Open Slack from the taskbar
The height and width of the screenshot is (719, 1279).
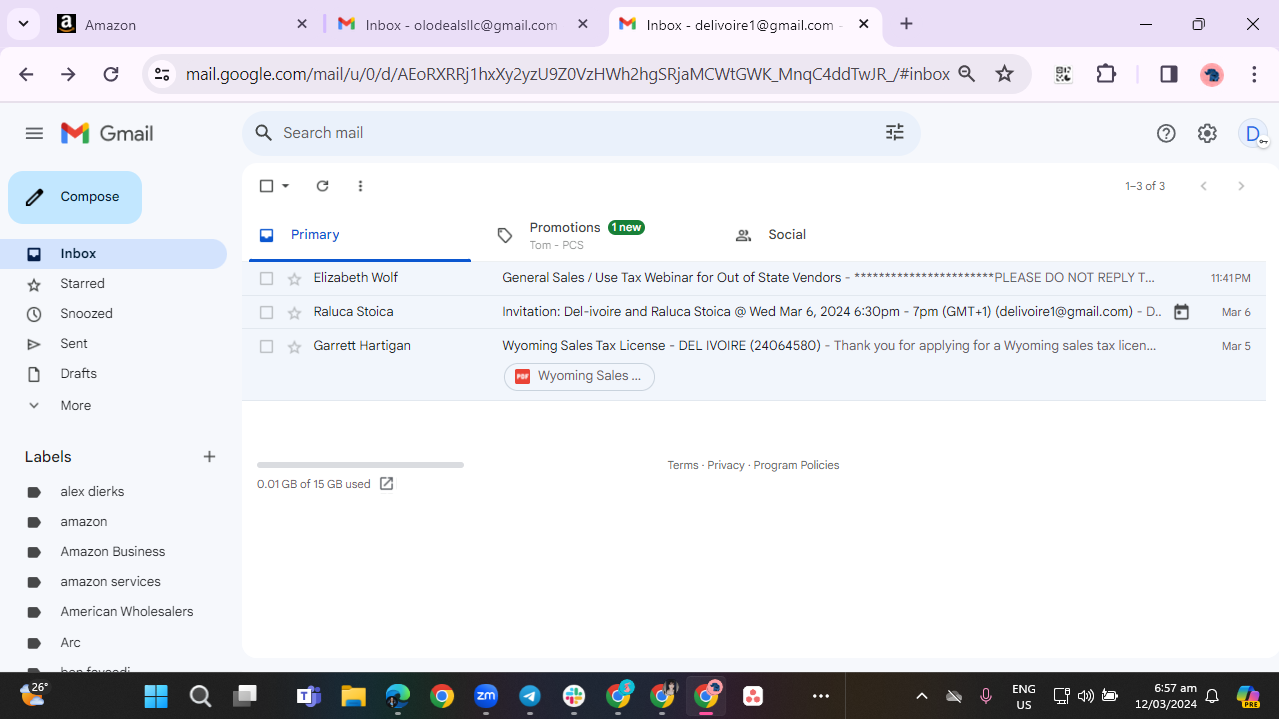click(574, 696)
